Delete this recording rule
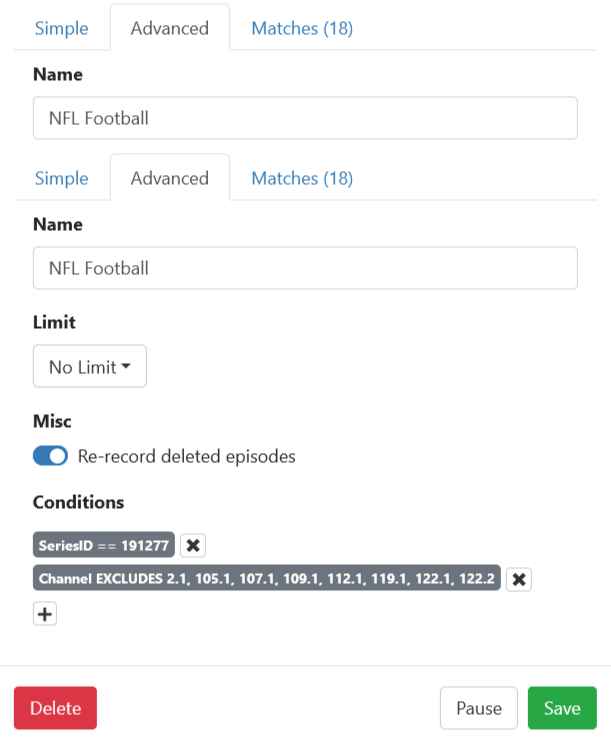 [x=55, y=708]
